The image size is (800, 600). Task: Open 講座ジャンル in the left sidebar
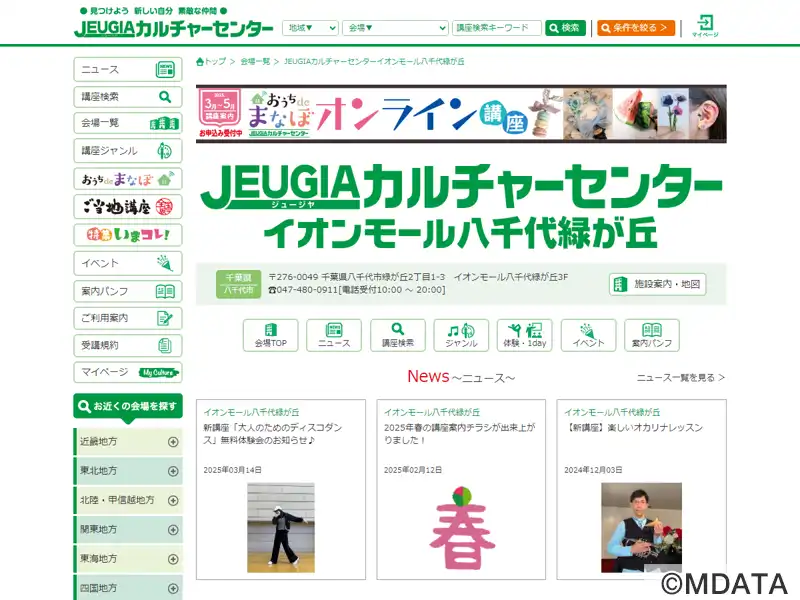[x=128, y=151]
